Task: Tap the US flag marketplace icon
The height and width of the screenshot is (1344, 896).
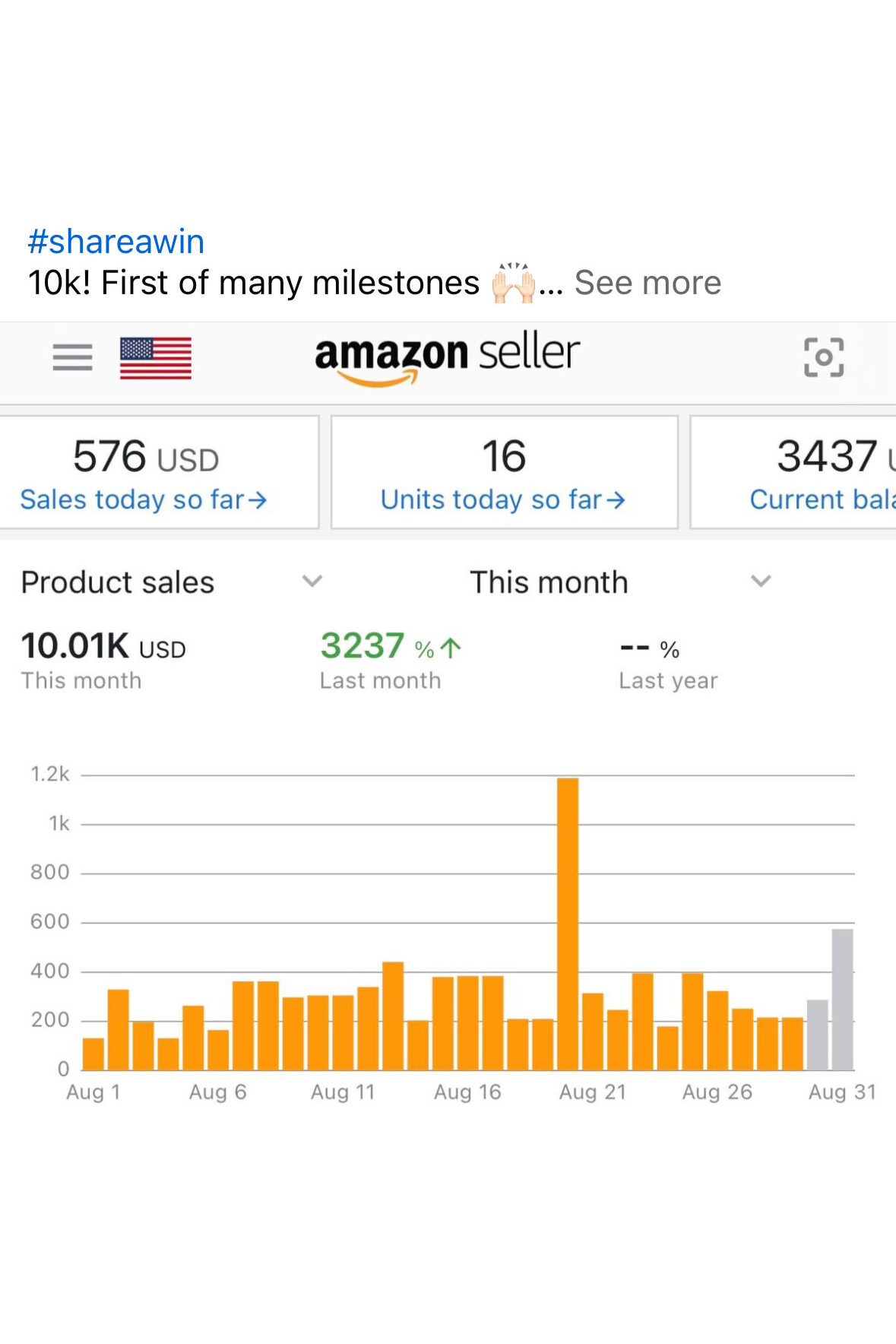Action: click(x=156, y=357)
